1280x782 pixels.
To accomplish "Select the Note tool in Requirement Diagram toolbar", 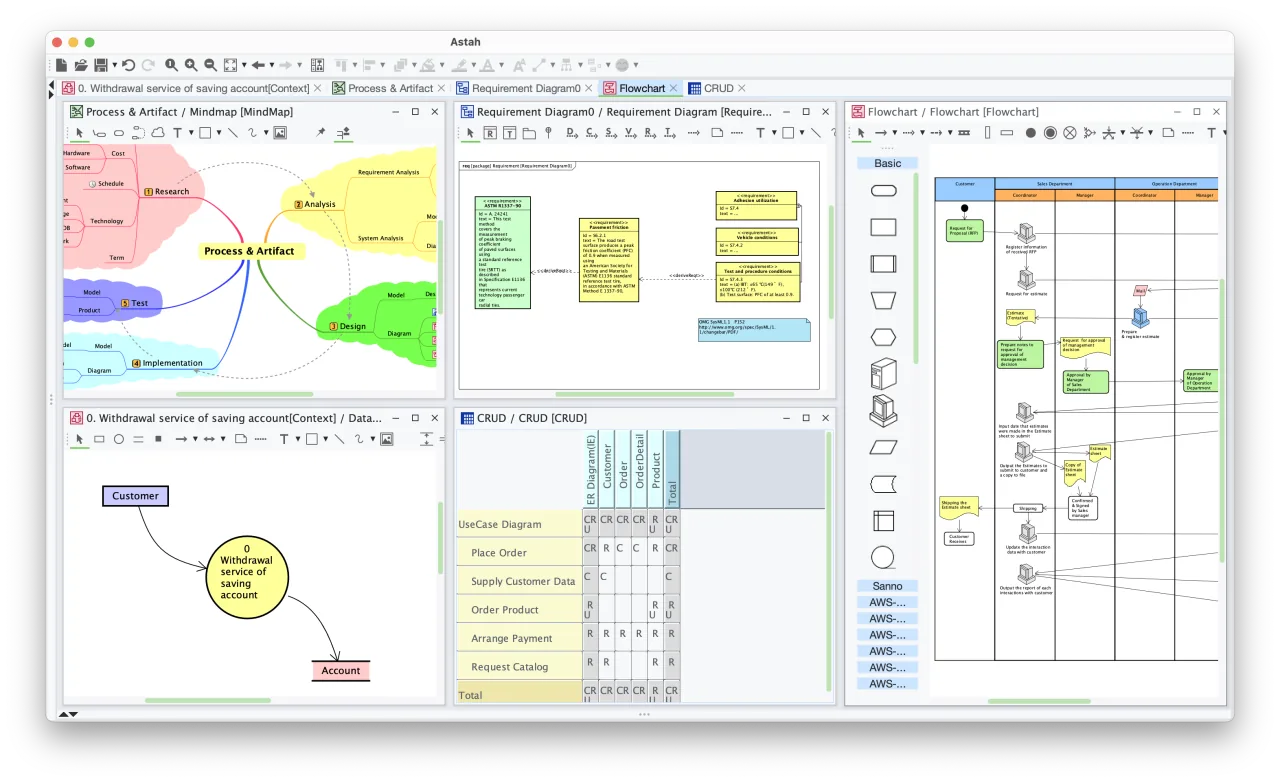I will 717,132.
